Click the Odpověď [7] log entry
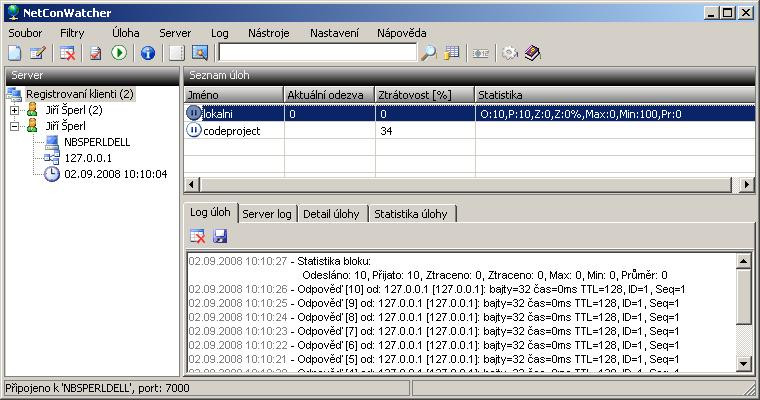Viewport: 760px width, 400px height. (x=433, y=332)
